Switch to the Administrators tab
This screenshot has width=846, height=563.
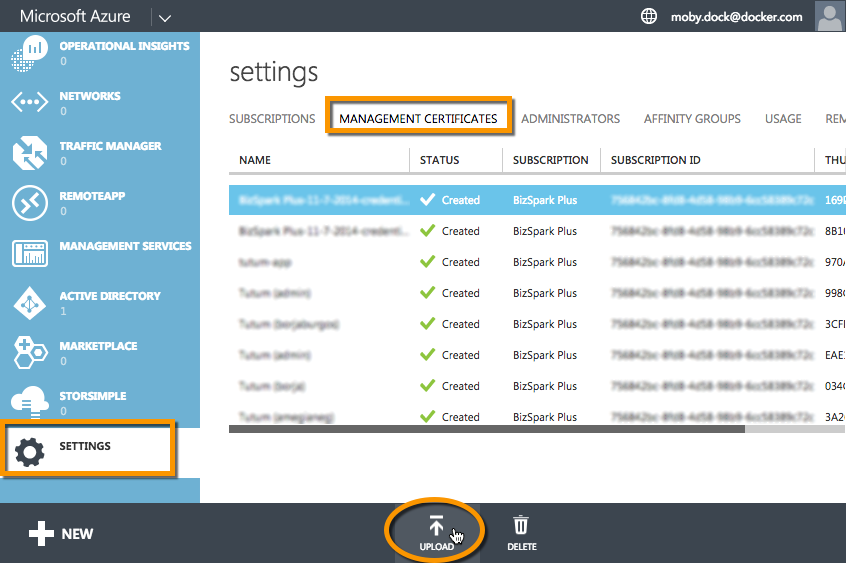[570, 118]
